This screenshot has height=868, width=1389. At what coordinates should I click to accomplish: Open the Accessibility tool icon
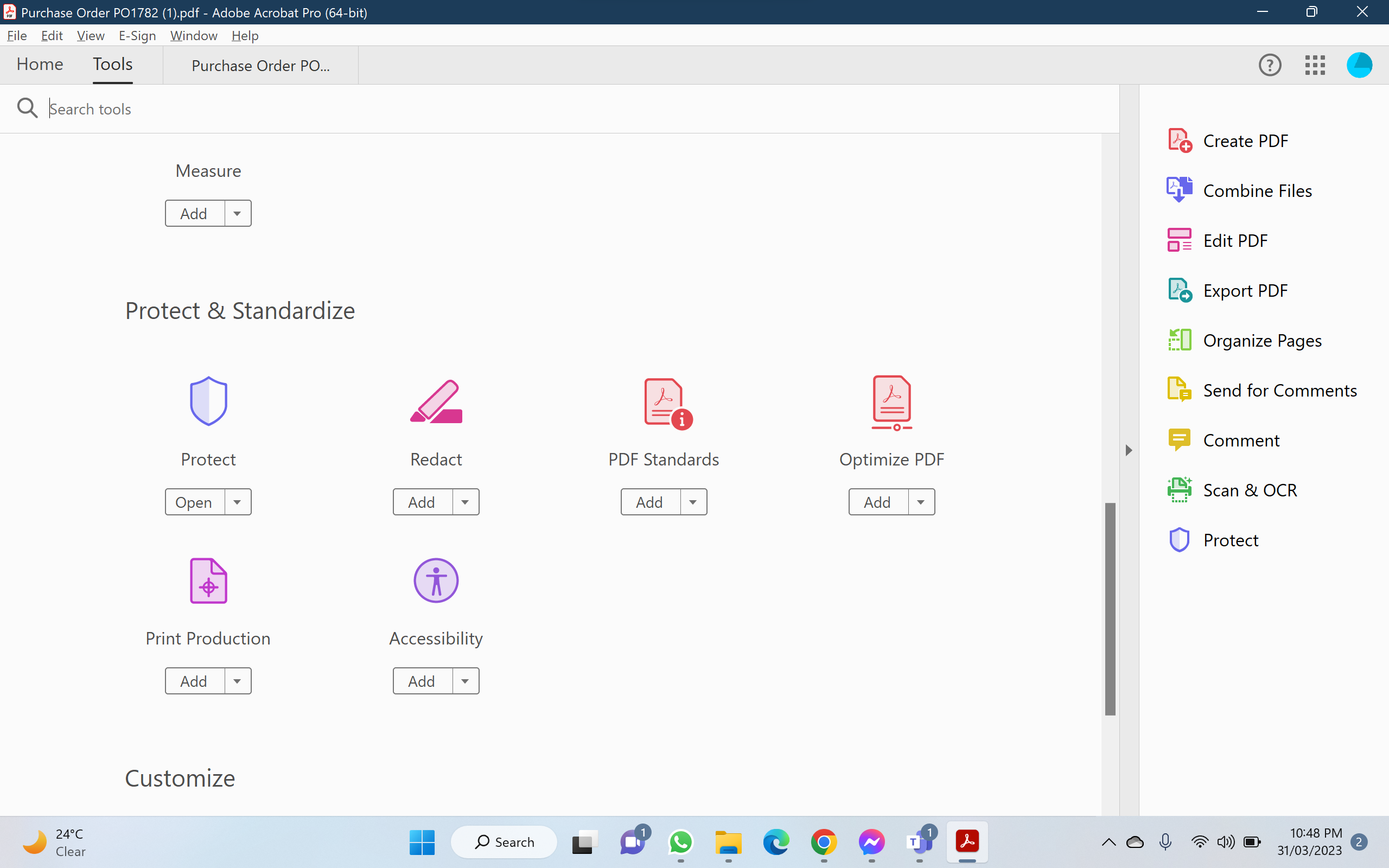pyautogui.click(x=436, y=580)
